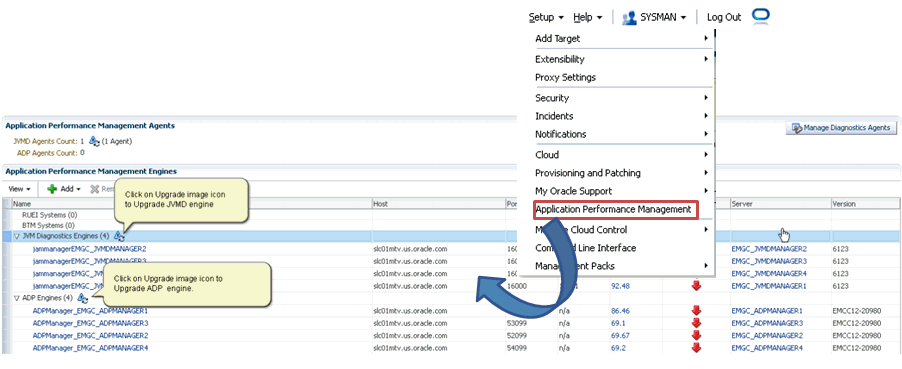
Task: Expand the Extensibility submenu
Action: [621, 59]
